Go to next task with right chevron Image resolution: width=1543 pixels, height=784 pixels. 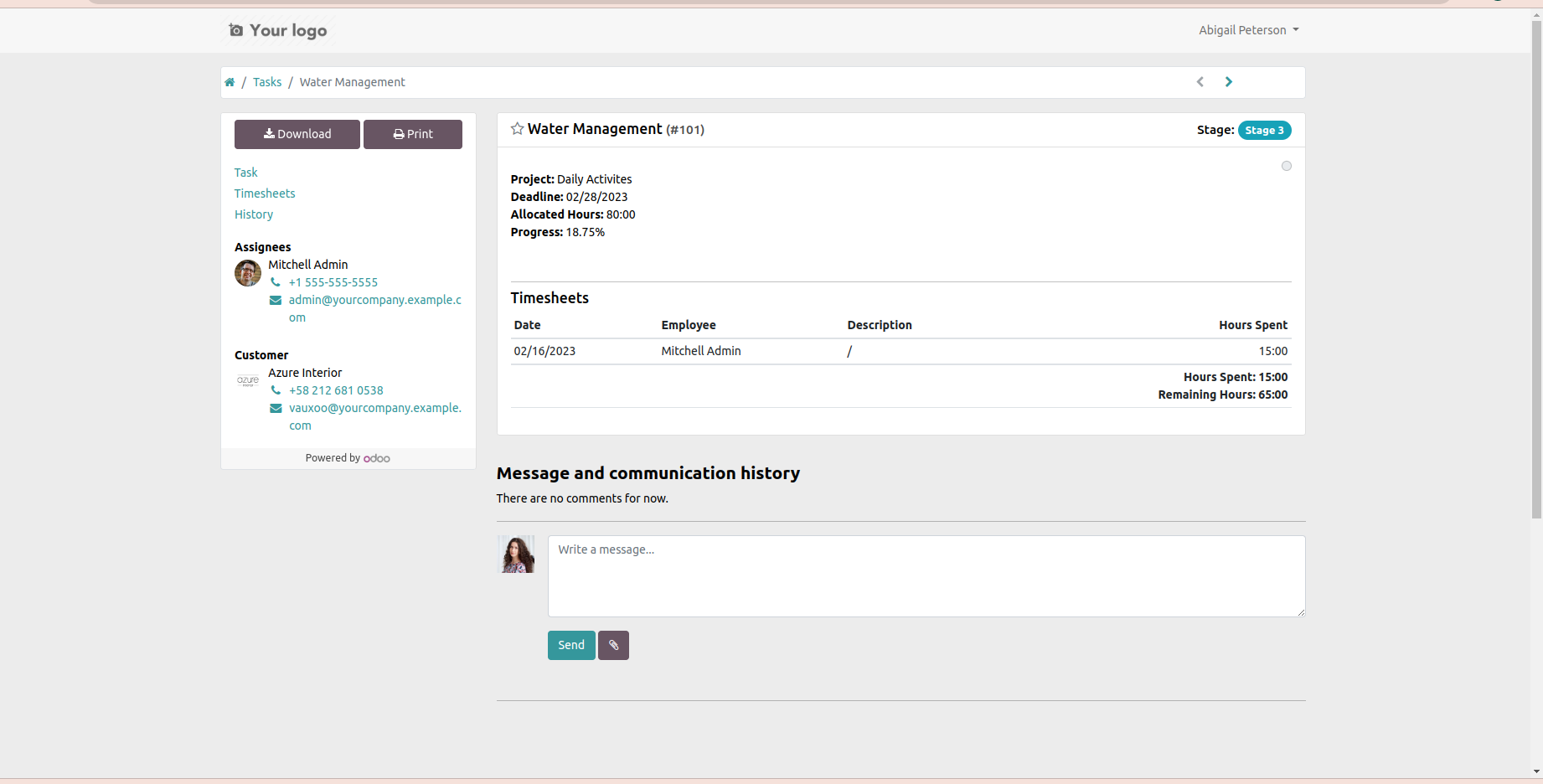(1229, 81)
